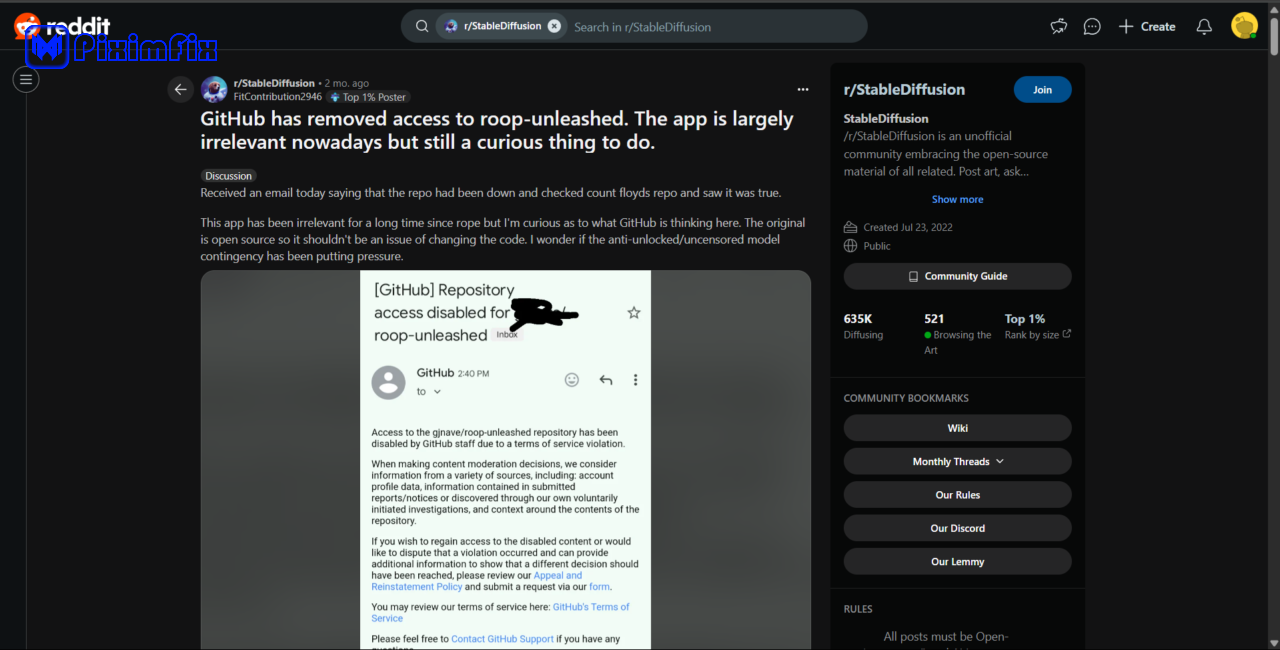Open notifications bell

pos(1204,27)
